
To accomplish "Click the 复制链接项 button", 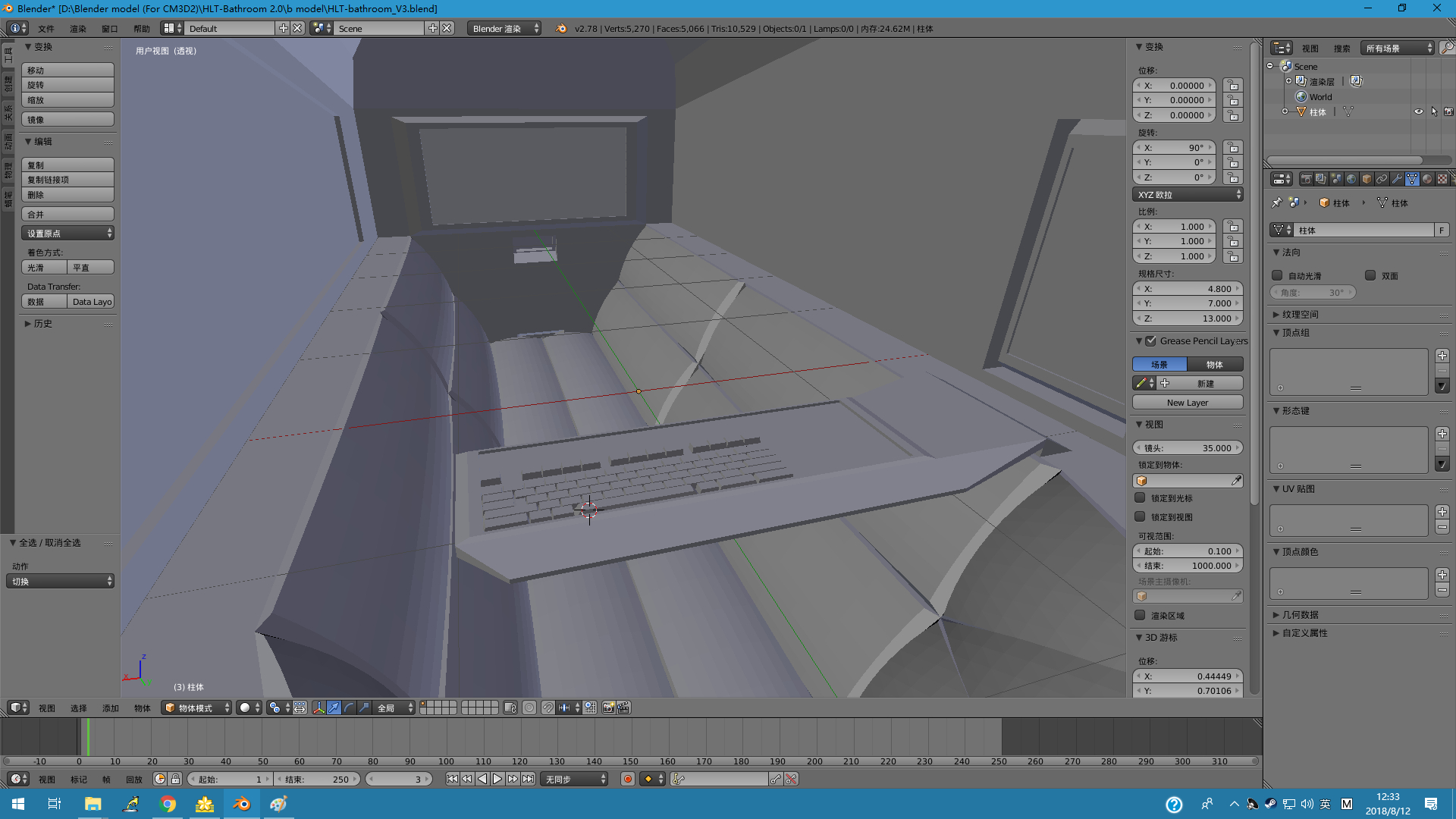I will [67, 180].
